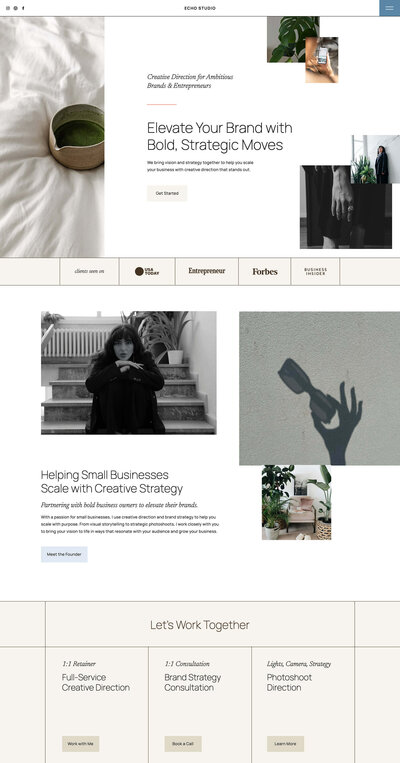This screenshot has width=400, height=763.
Task: Click the Business Insider logo
Action: click(315, 272)
